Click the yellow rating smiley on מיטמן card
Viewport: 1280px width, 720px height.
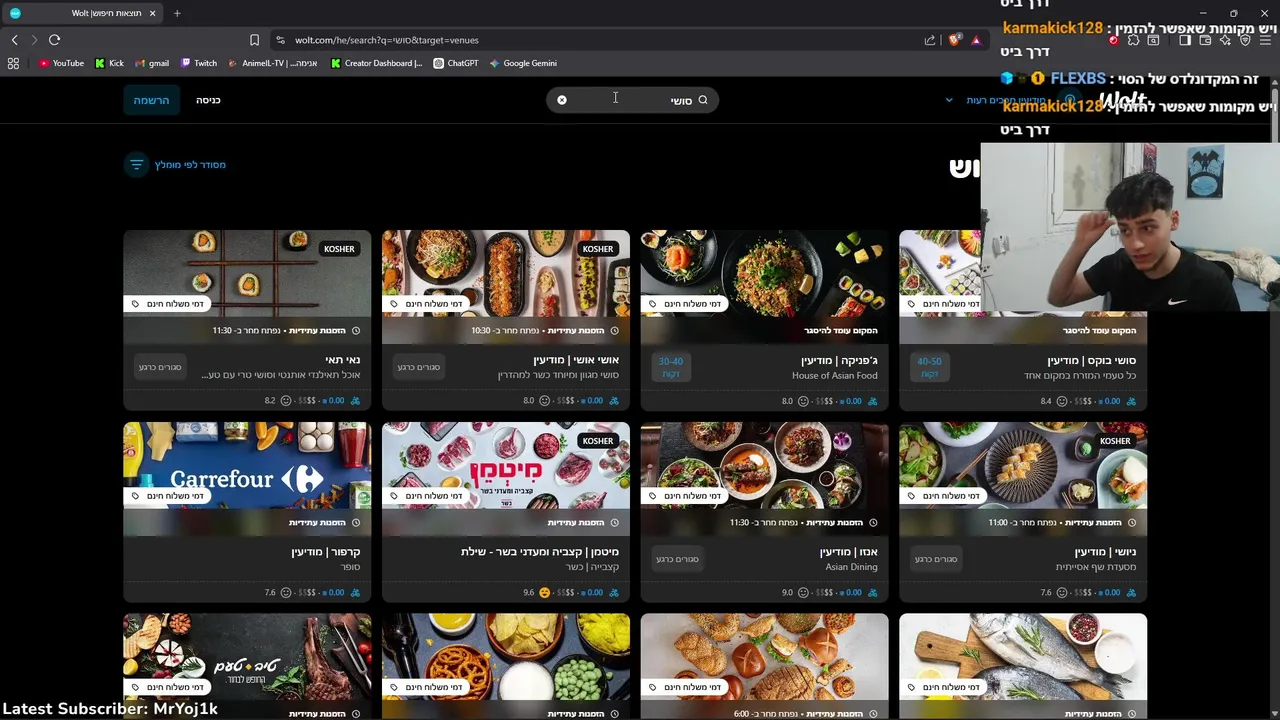(x=544, y=592)
